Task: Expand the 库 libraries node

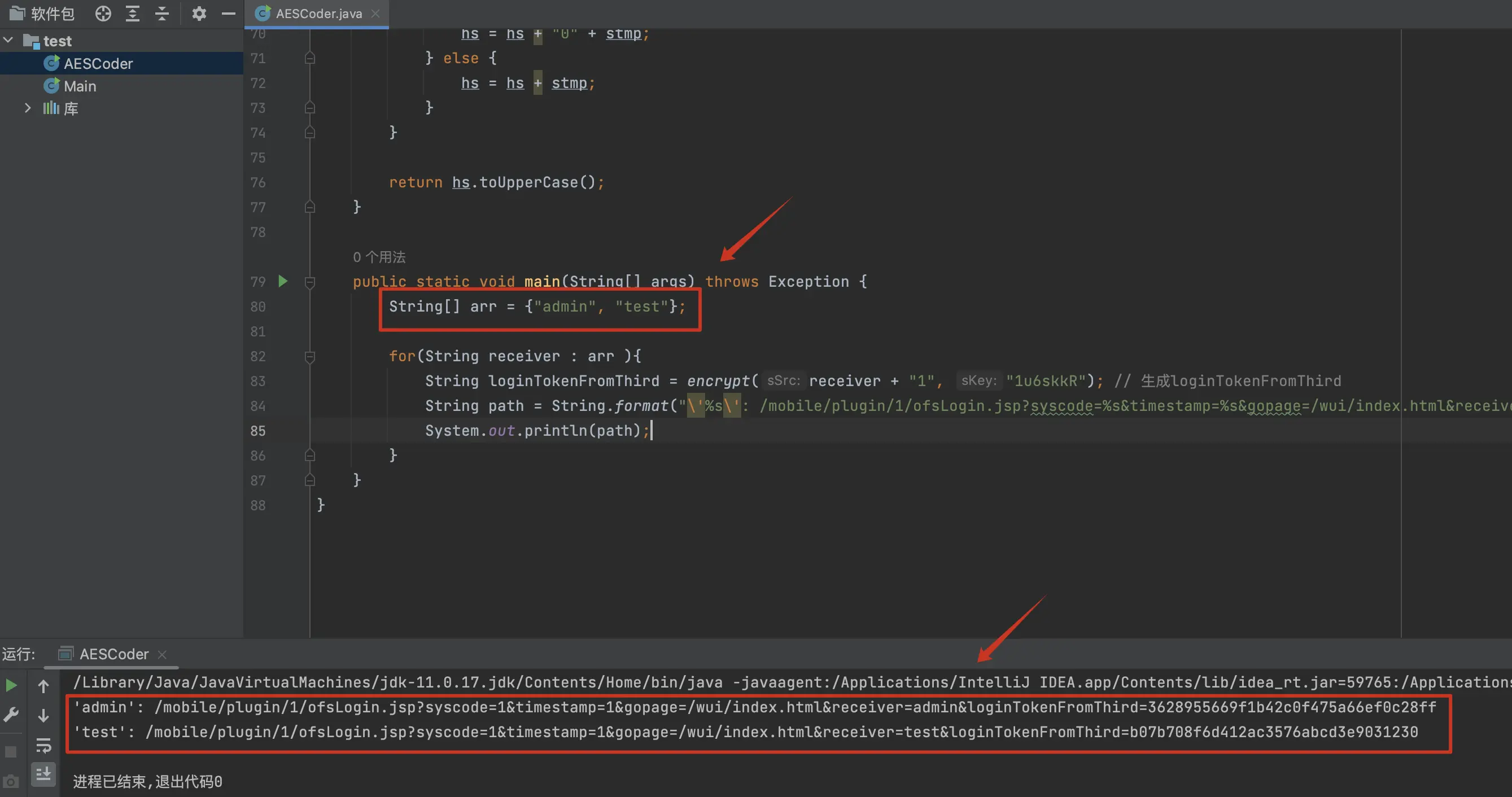Action: coord(27,108)
